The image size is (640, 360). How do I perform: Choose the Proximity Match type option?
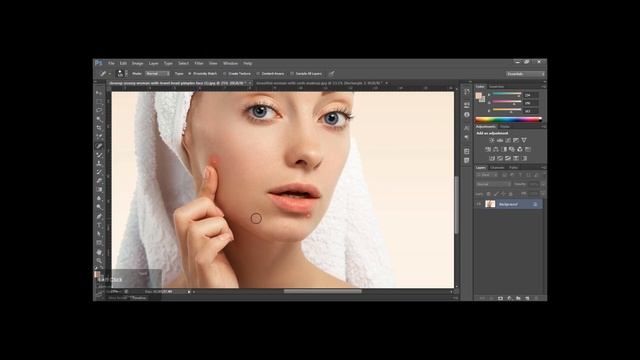203,74
